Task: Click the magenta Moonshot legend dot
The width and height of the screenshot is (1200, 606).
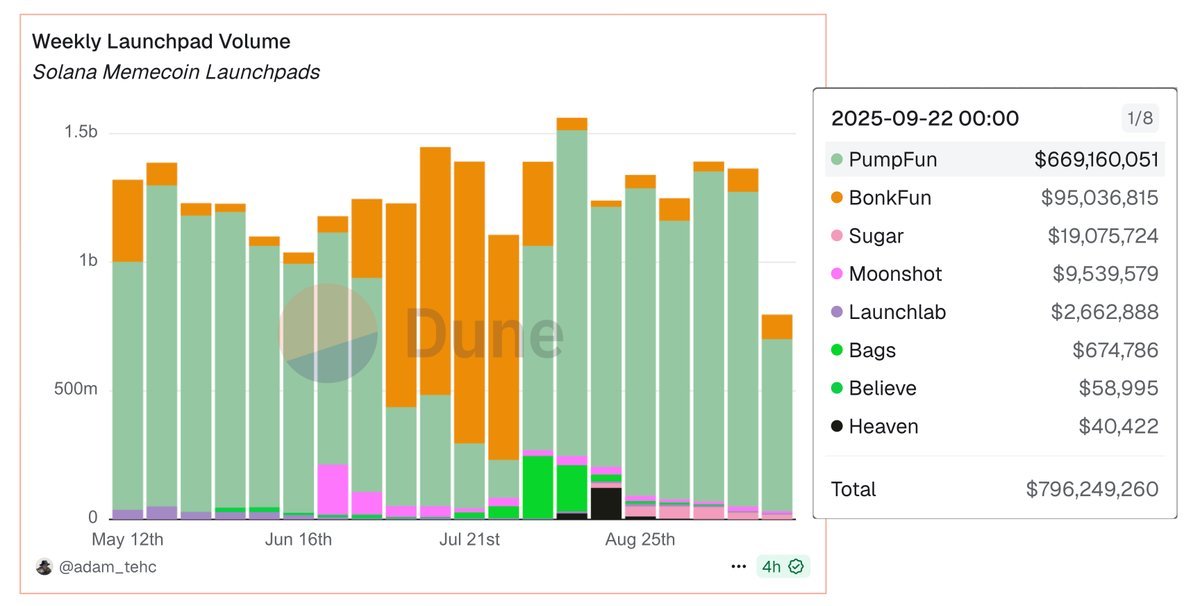Action: tap(837, 275)
